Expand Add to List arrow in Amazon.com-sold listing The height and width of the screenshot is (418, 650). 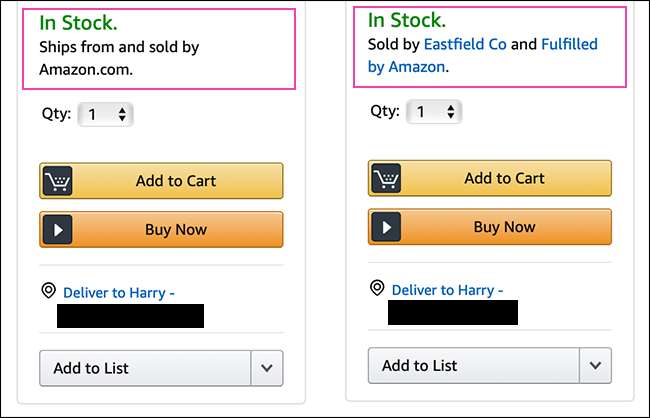click(x=266, y=368)
